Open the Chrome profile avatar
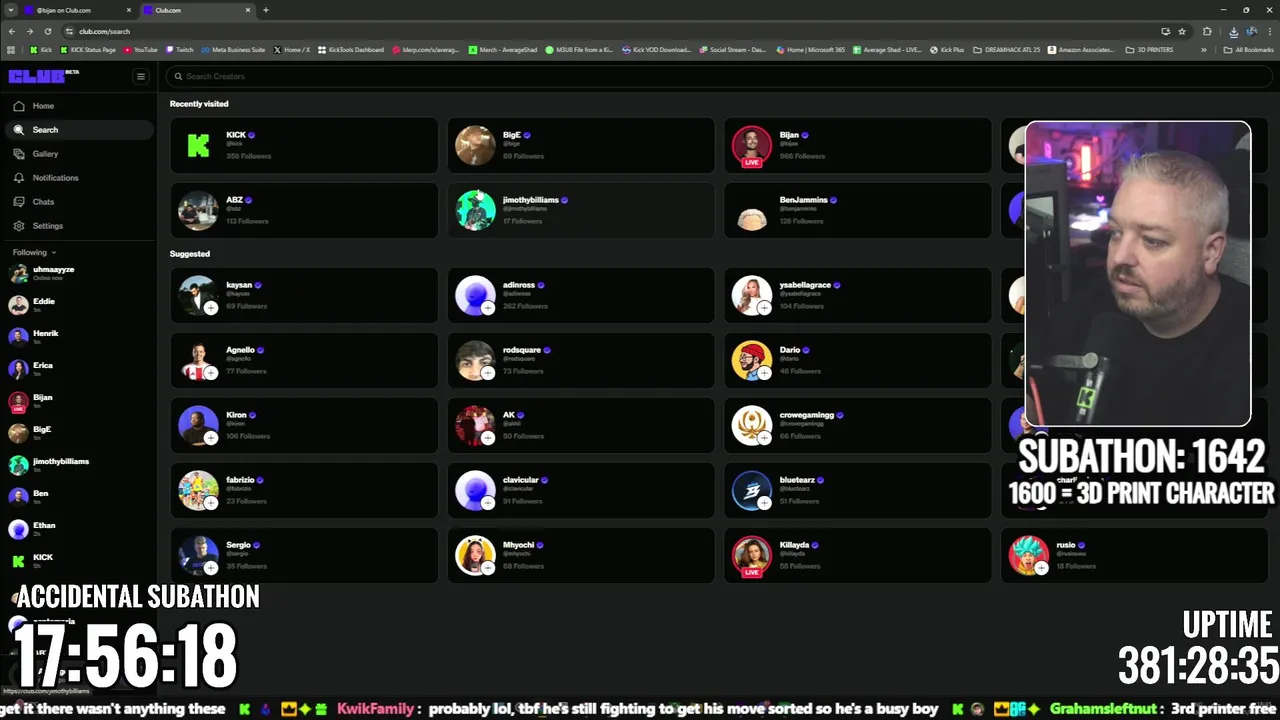The height and width of the screenshot is (720, 1280). [x=1252, y=31]
